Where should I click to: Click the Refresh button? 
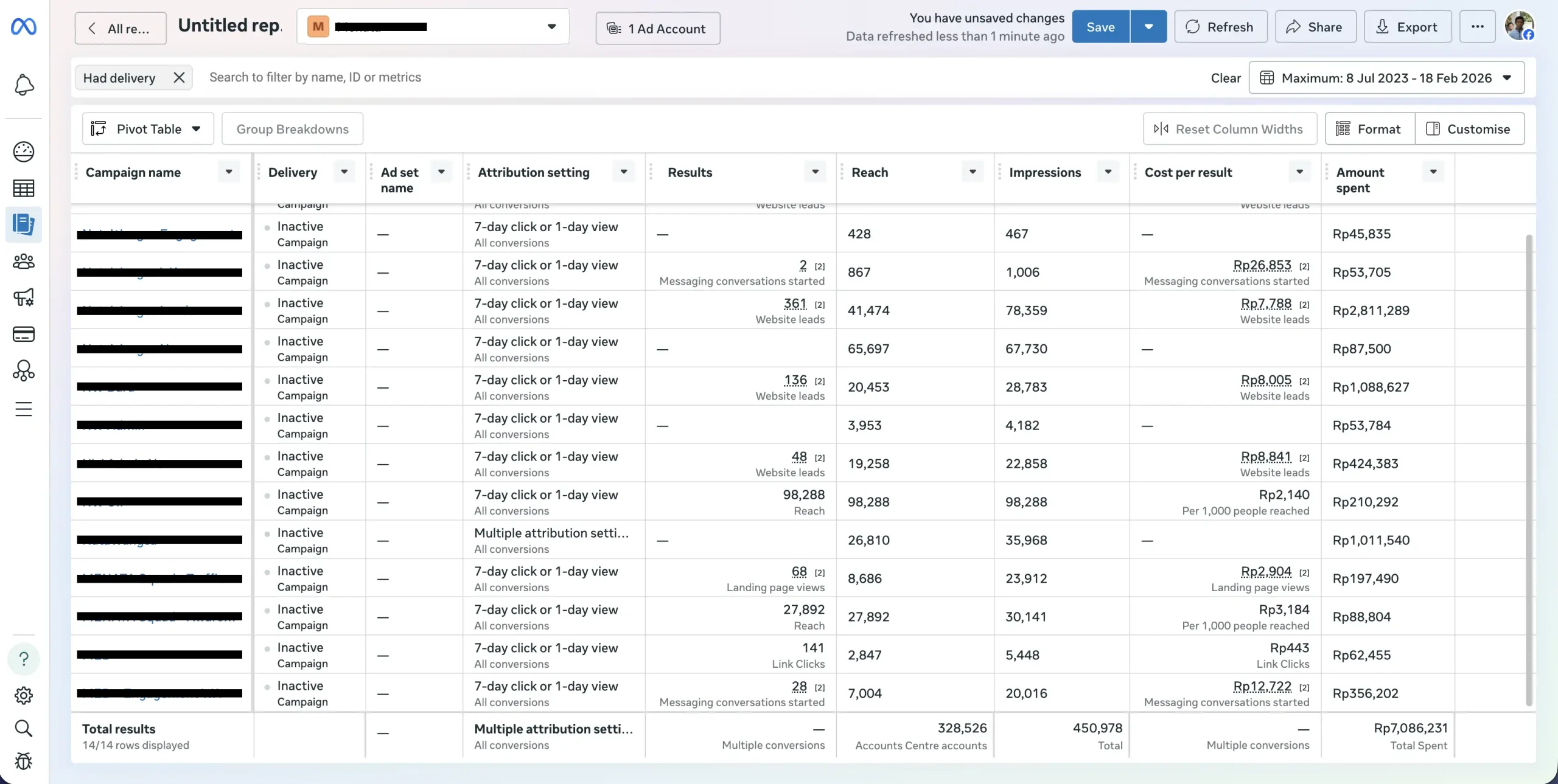point(1220,27)
